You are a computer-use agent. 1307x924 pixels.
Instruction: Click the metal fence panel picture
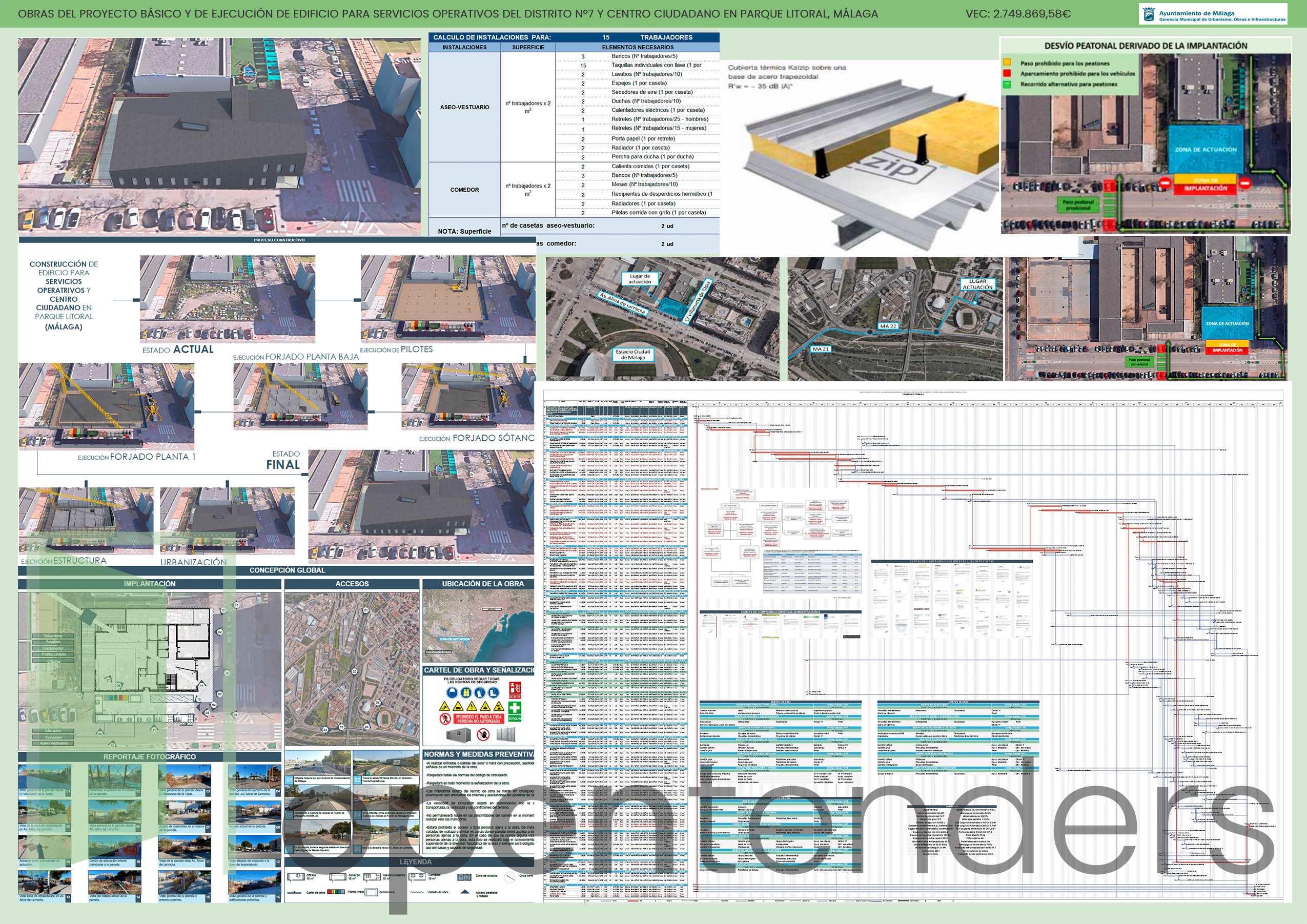[x=506, y=734]
